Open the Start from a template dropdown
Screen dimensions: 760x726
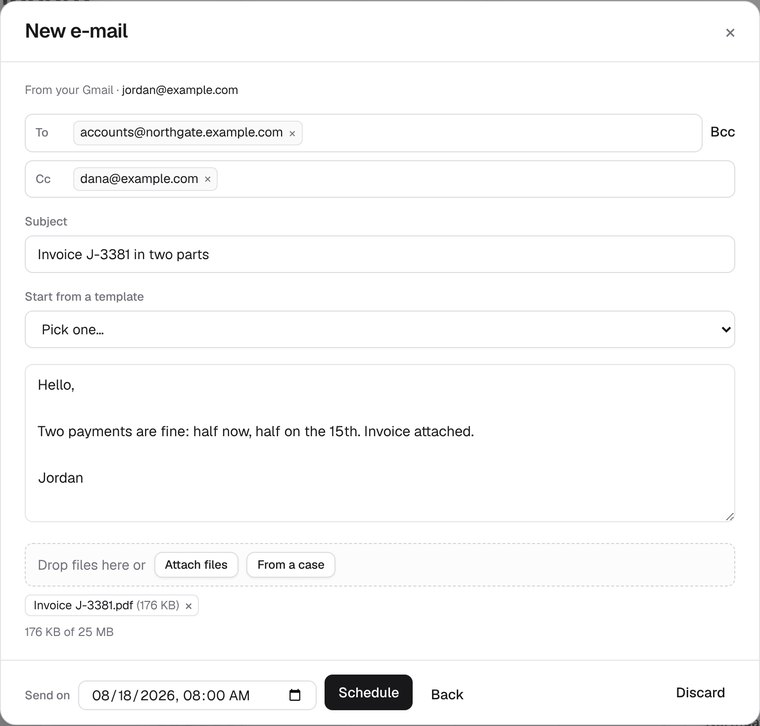[380, 329]
